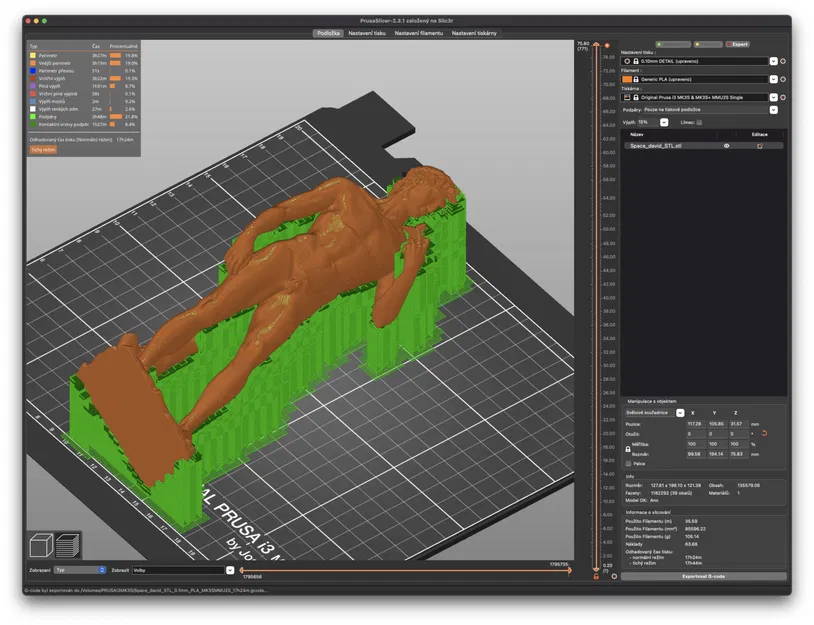Open filament settings via the cog icon
Image resolution: width=814 pixels, height=625 pixels.
pos(783,79)
